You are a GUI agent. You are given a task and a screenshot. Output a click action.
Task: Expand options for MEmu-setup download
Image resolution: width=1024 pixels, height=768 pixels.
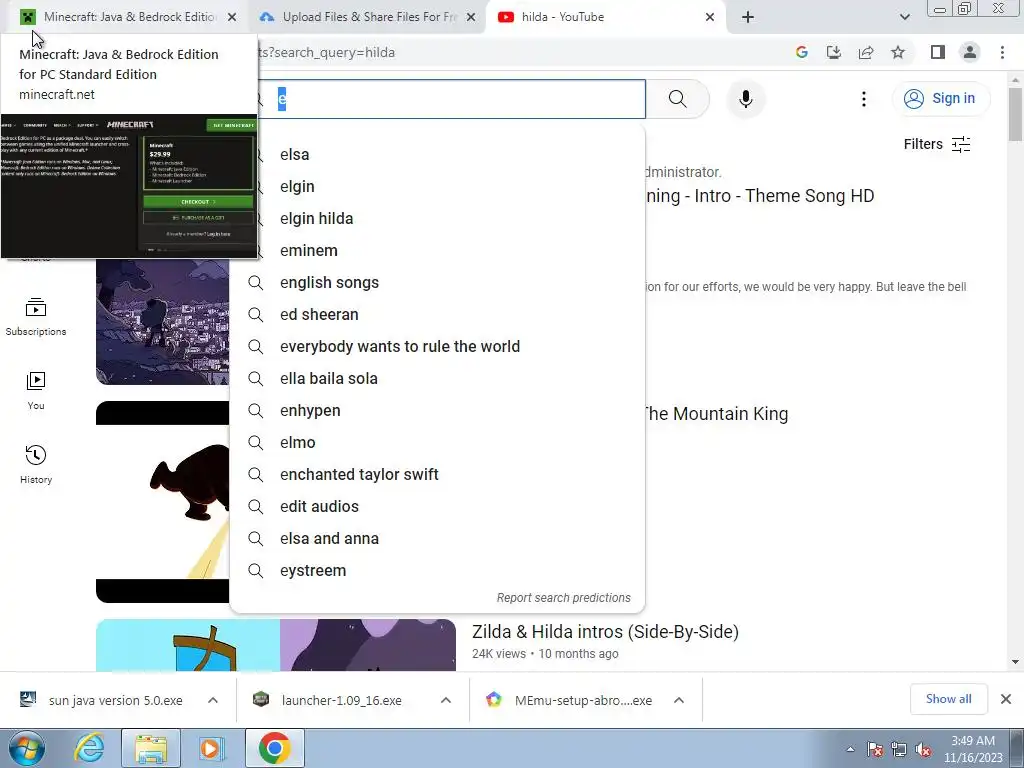[679, 700]
